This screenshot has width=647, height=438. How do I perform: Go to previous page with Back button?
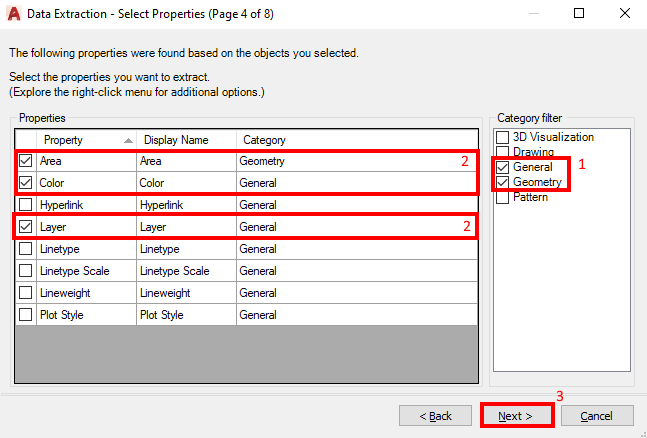[x=435, y=416]
